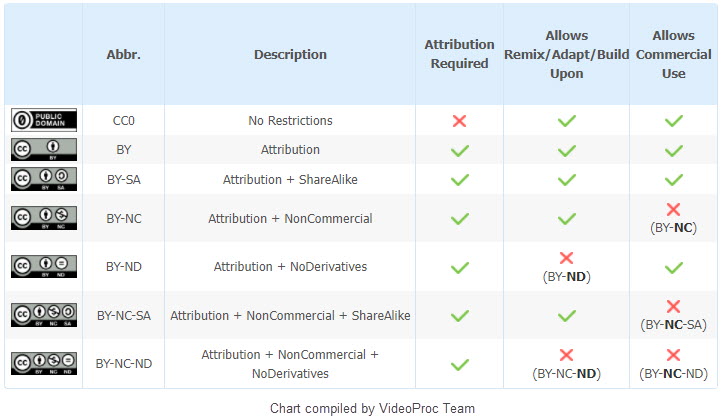
Task: Click the "Allows Commercial Use" column header
Action: [673, 54]
